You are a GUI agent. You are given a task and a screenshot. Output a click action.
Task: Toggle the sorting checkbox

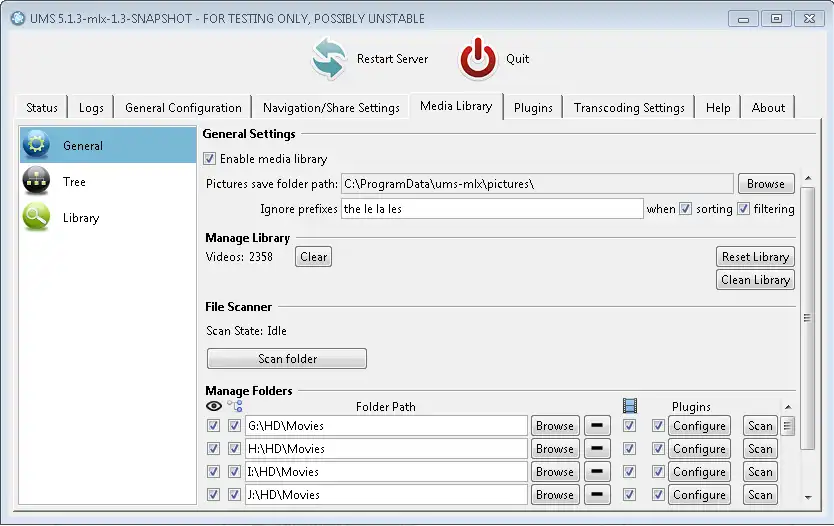point(686,208)
